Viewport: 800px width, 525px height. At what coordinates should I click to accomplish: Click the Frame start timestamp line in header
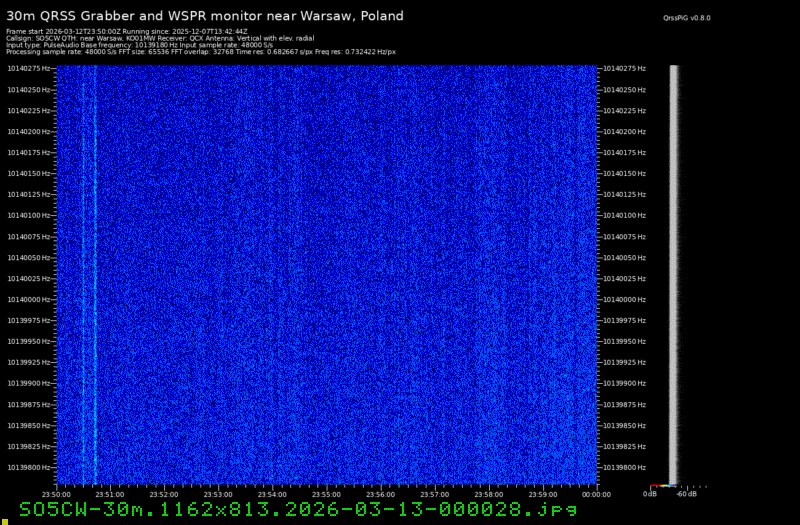click(x=127, y=31)
